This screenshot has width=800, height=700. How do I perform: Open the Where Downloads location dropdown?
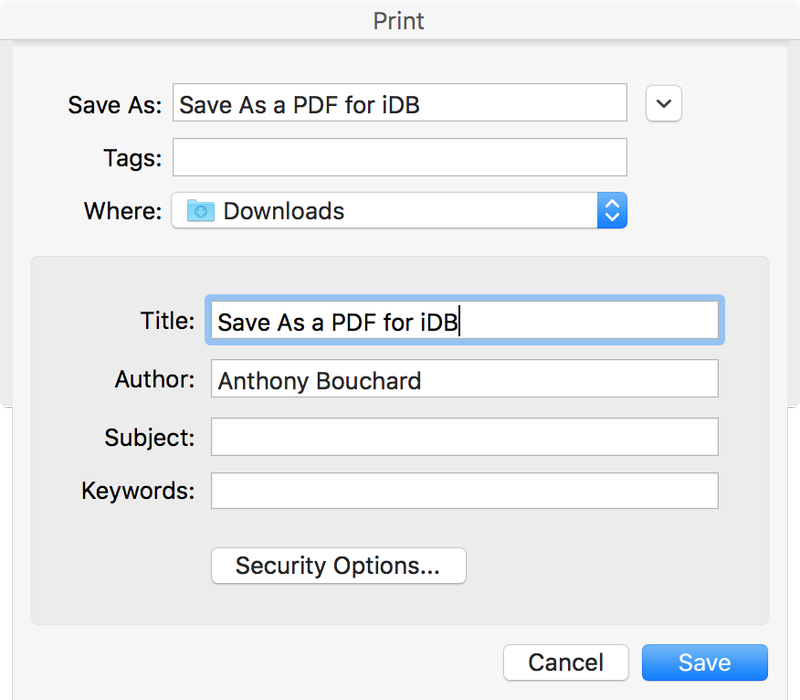click(399, 210)
